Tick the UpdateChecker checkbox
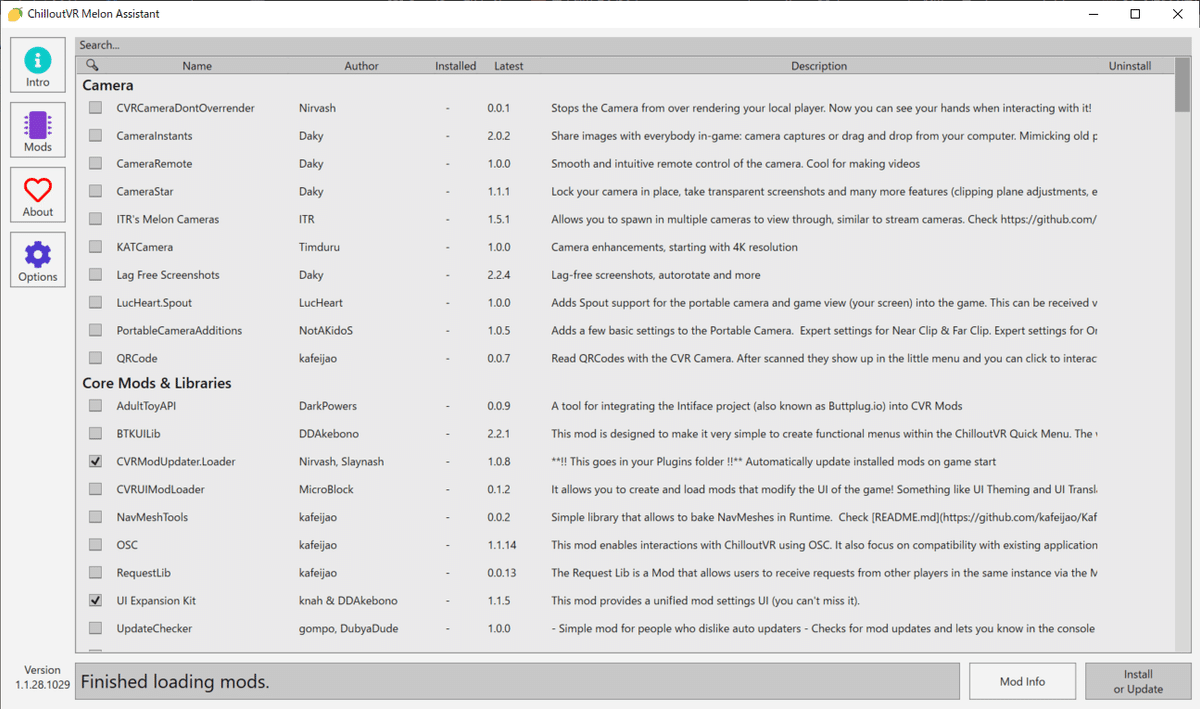The width and height of the screenshot is (1200, 709). click(x=95, y=628)
